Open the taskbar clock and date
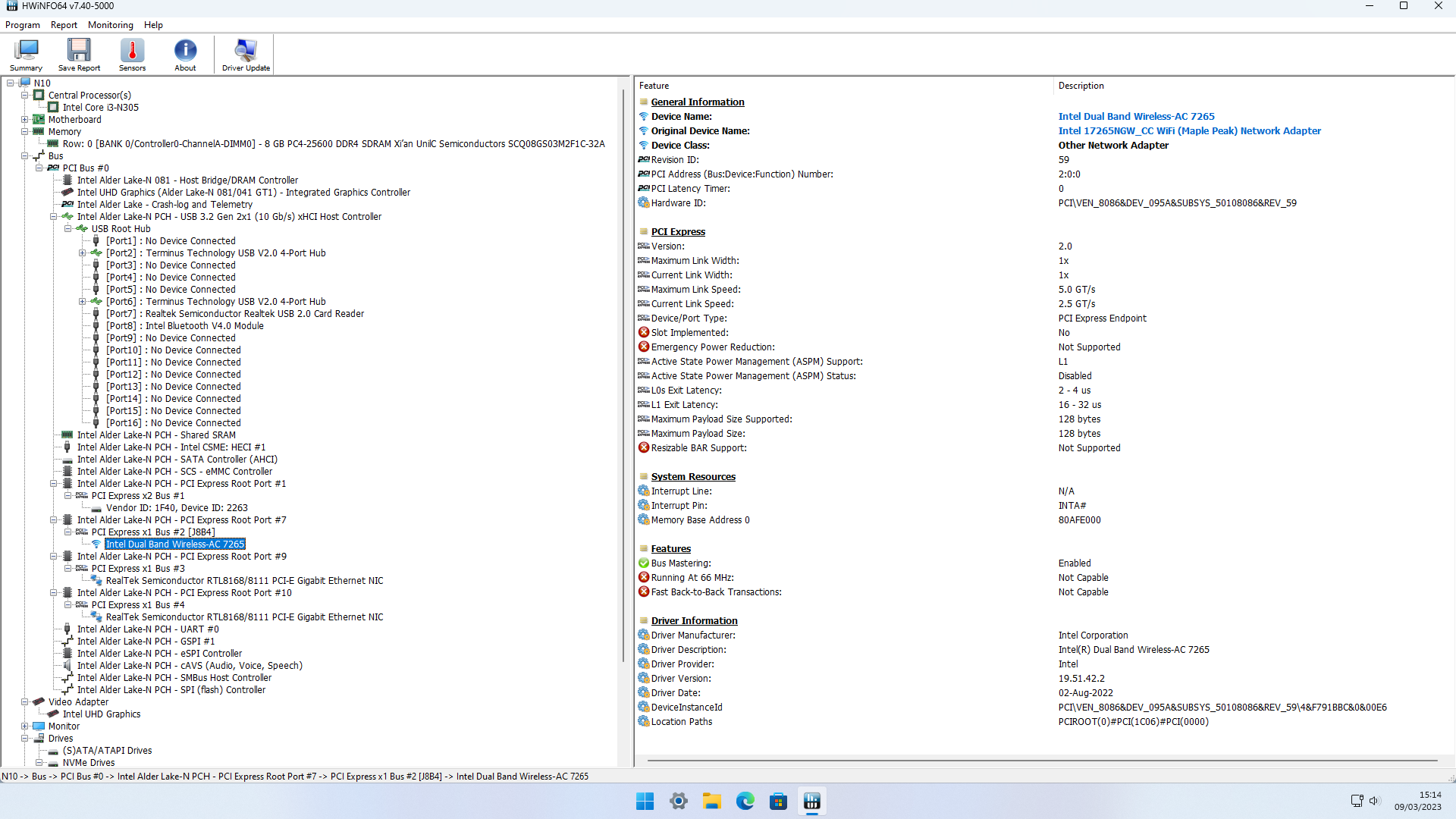Screen dimensions: 1456x819 point(1418,801)
